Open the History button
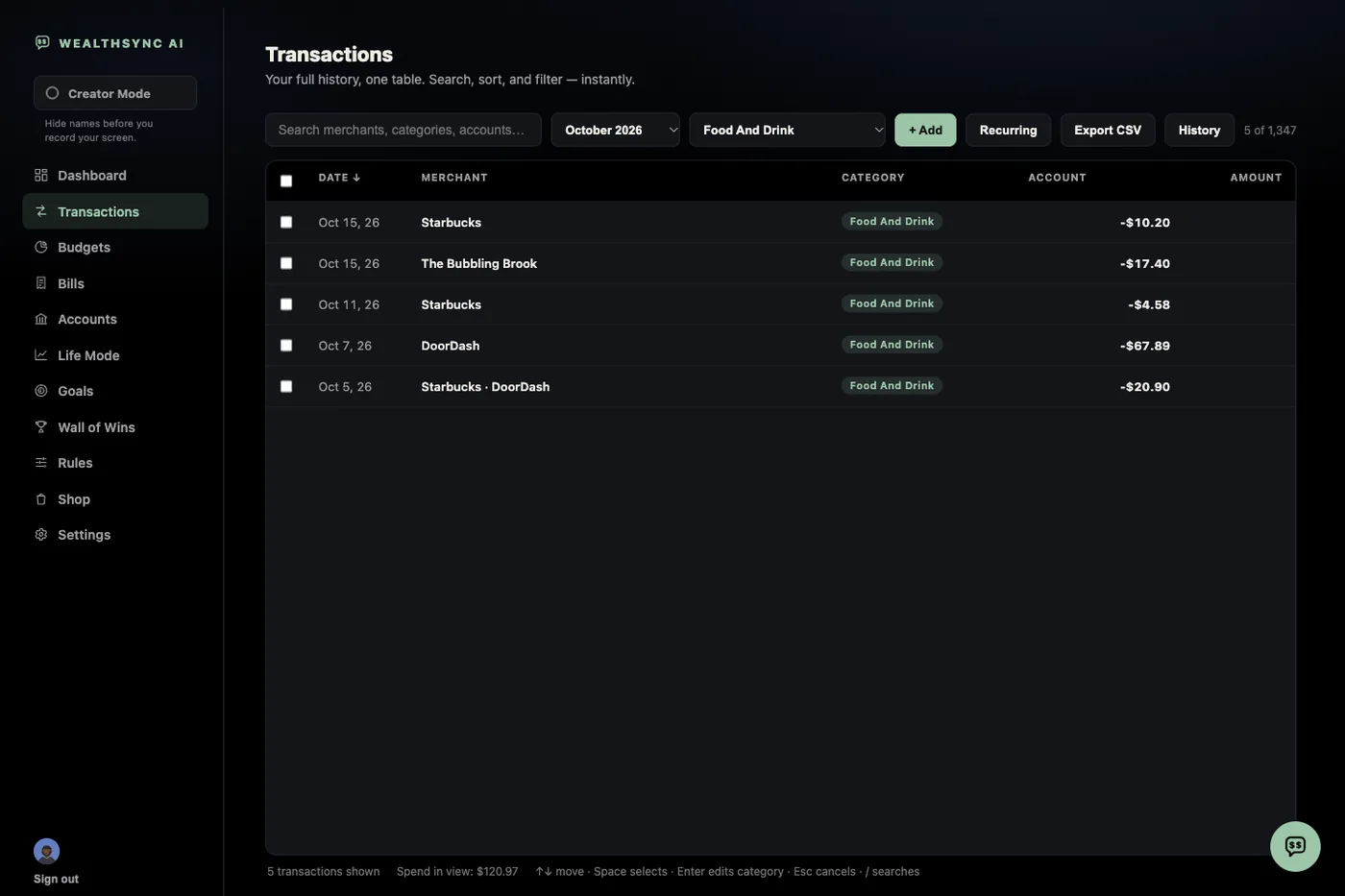This screenshot has height=896, width=1345. point(1199,130)
